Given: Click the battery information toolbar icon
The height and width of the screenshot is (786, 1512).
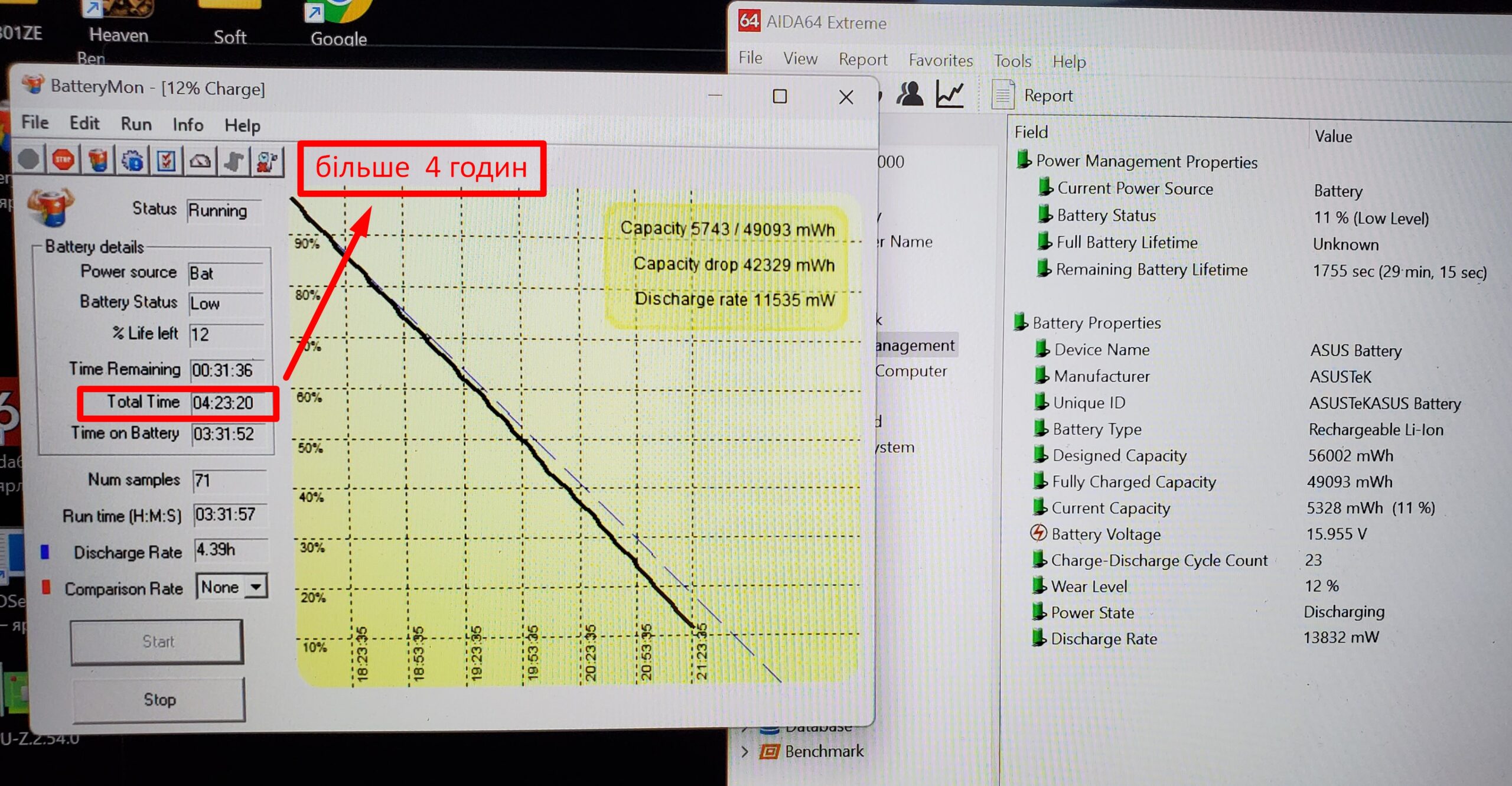Looking at the screenshot, I should (98, 160).
